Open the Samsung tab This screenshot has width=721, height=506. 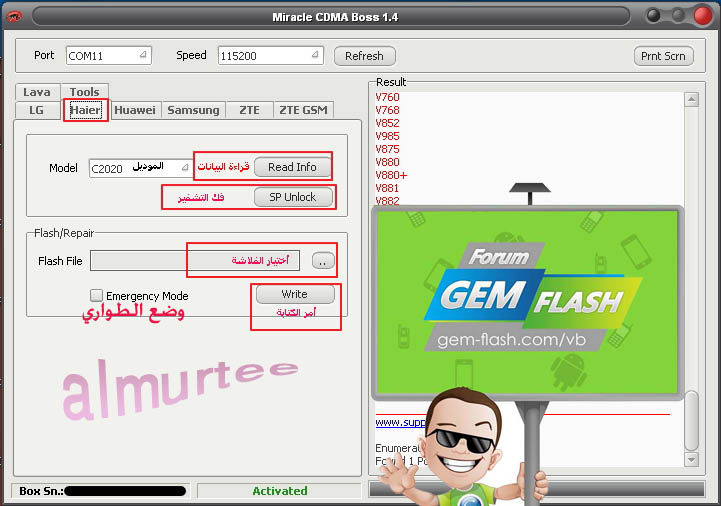coord(193,110)
